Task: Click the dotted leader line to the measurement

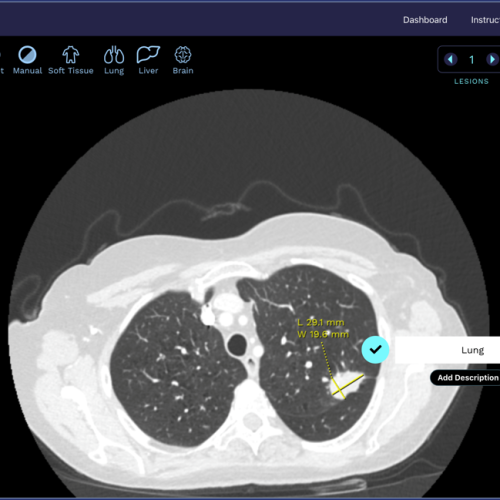Action: pos(327,361)
